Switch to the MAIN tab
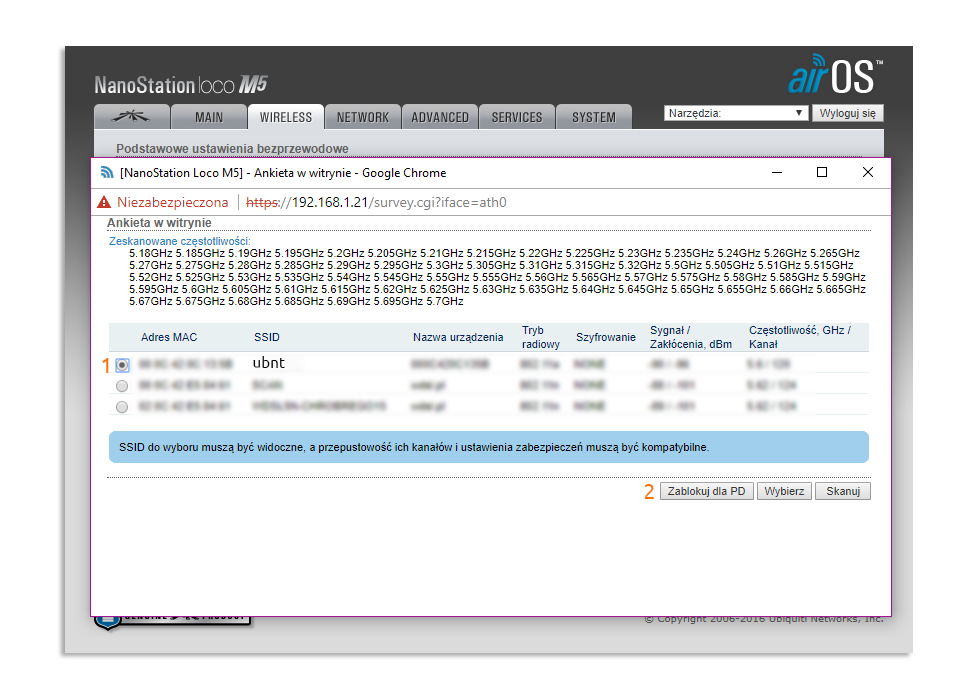 point(209,117)
